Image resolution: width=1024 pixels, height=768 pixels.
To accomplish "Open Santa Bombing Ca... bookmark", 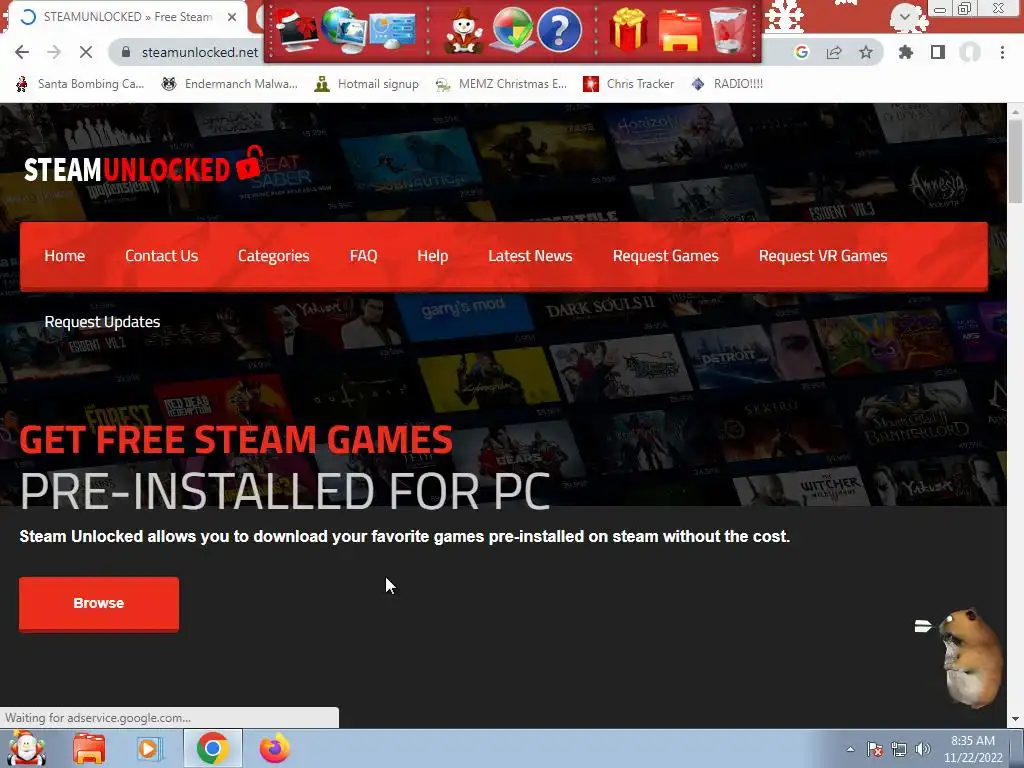I will 80,84.
